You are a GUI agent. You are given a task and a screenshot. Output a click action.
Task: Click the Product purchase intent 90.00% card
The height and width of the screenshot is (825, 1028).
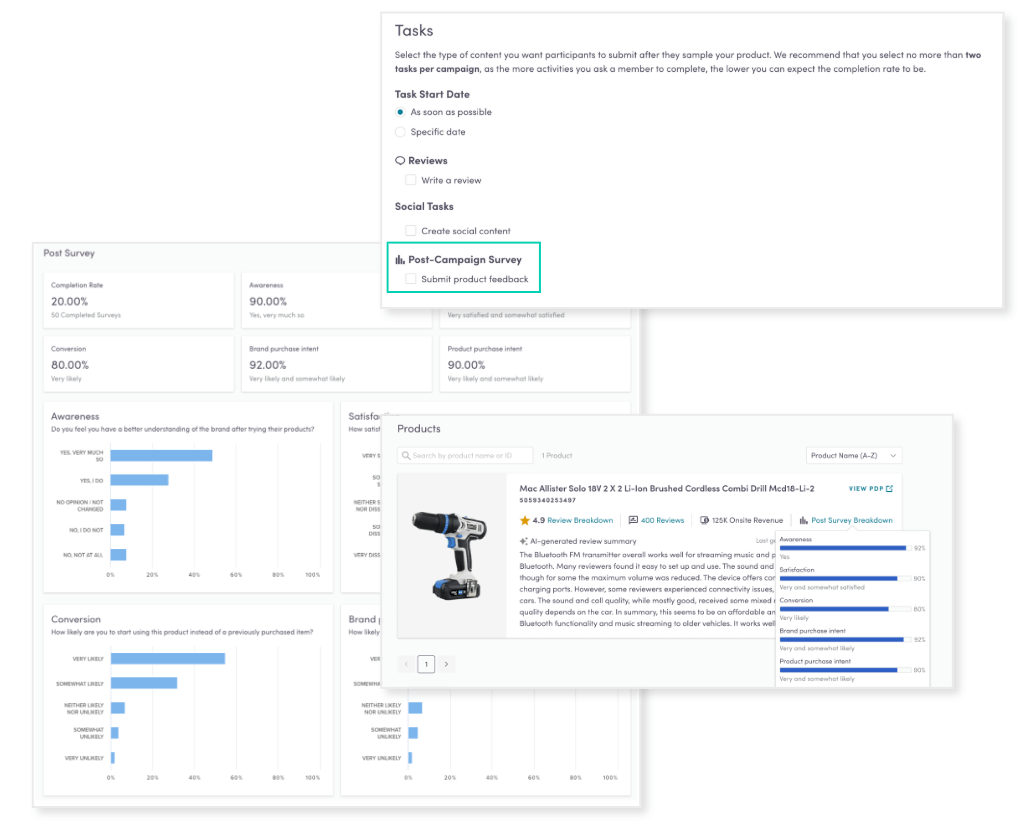click(535, 364)
